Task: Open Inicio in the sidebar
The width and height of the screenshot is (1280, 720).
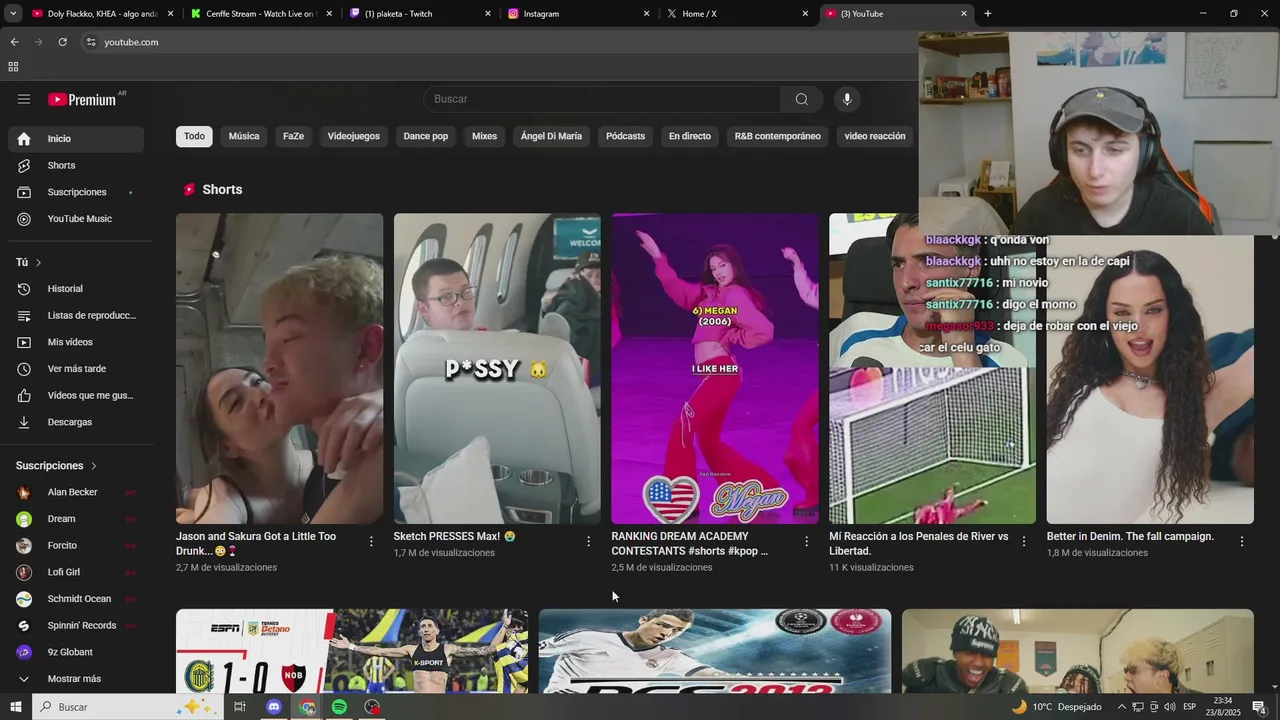Action: coord(76,139)
